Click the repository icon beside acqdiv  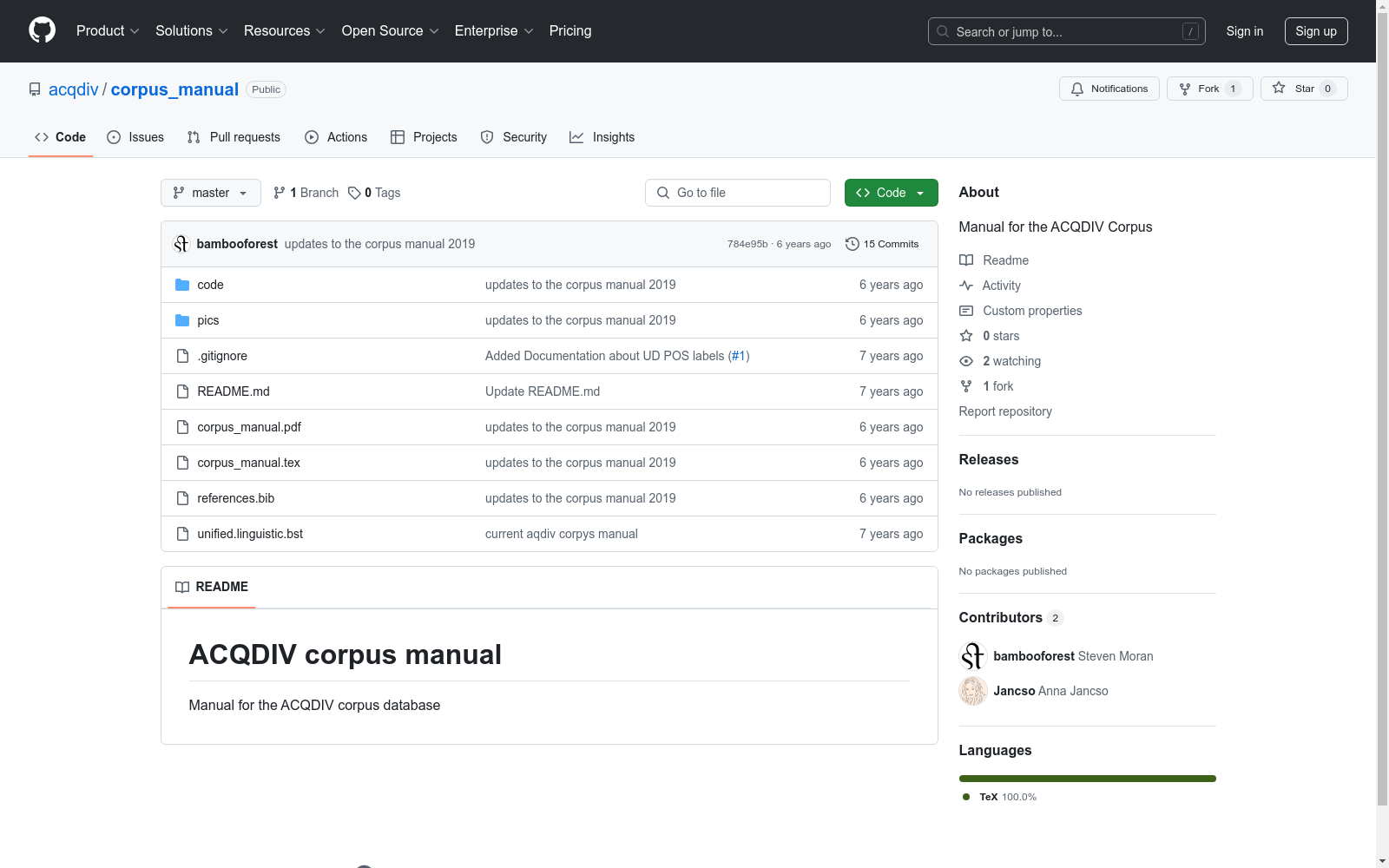pos(35,89)
